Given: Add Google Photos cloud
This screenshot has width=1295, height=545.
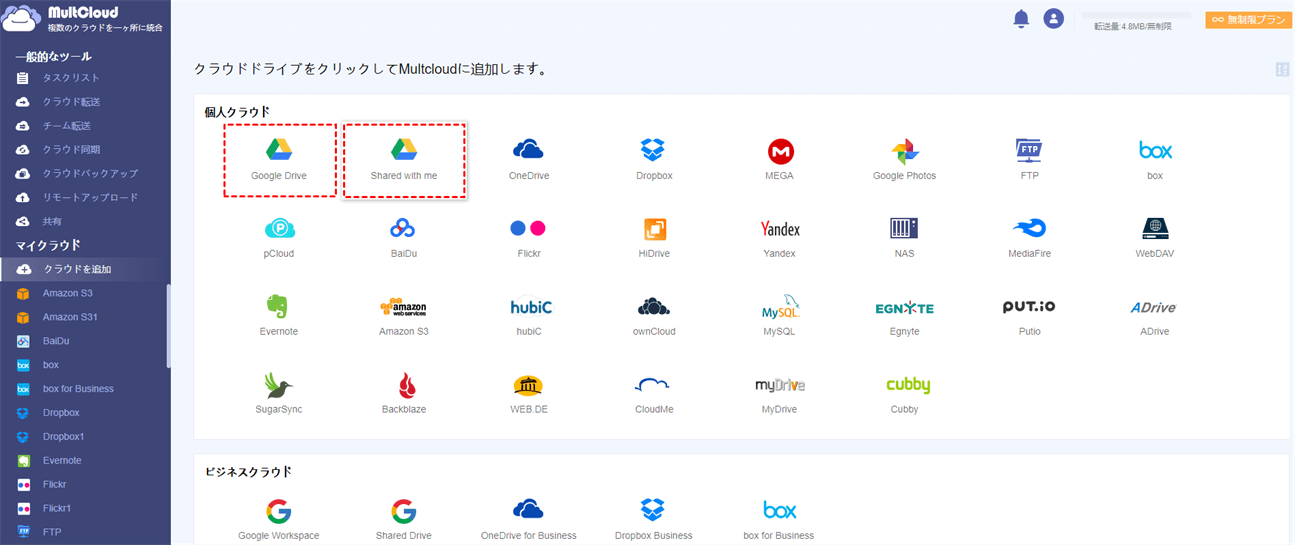Looking at the screenshot, I should click(x=905, y=160).
